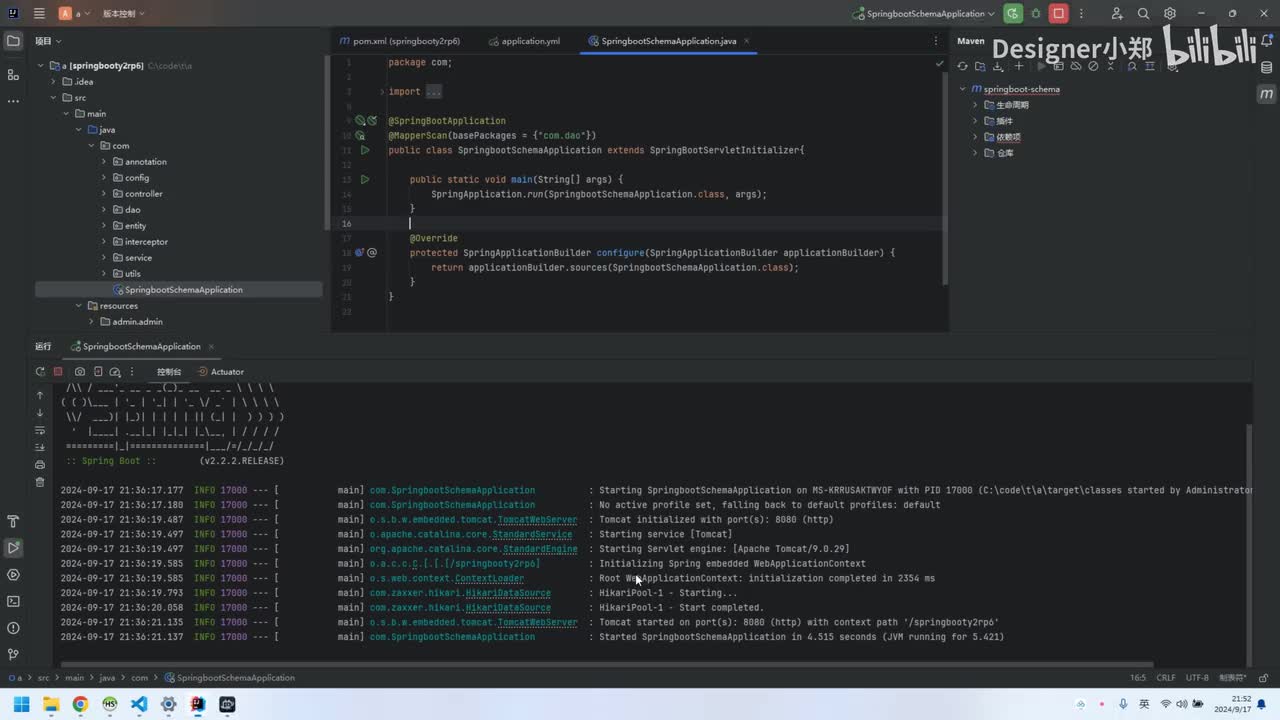
Task: Open the Build hammer tool window
Action: (x=13, y=521)
